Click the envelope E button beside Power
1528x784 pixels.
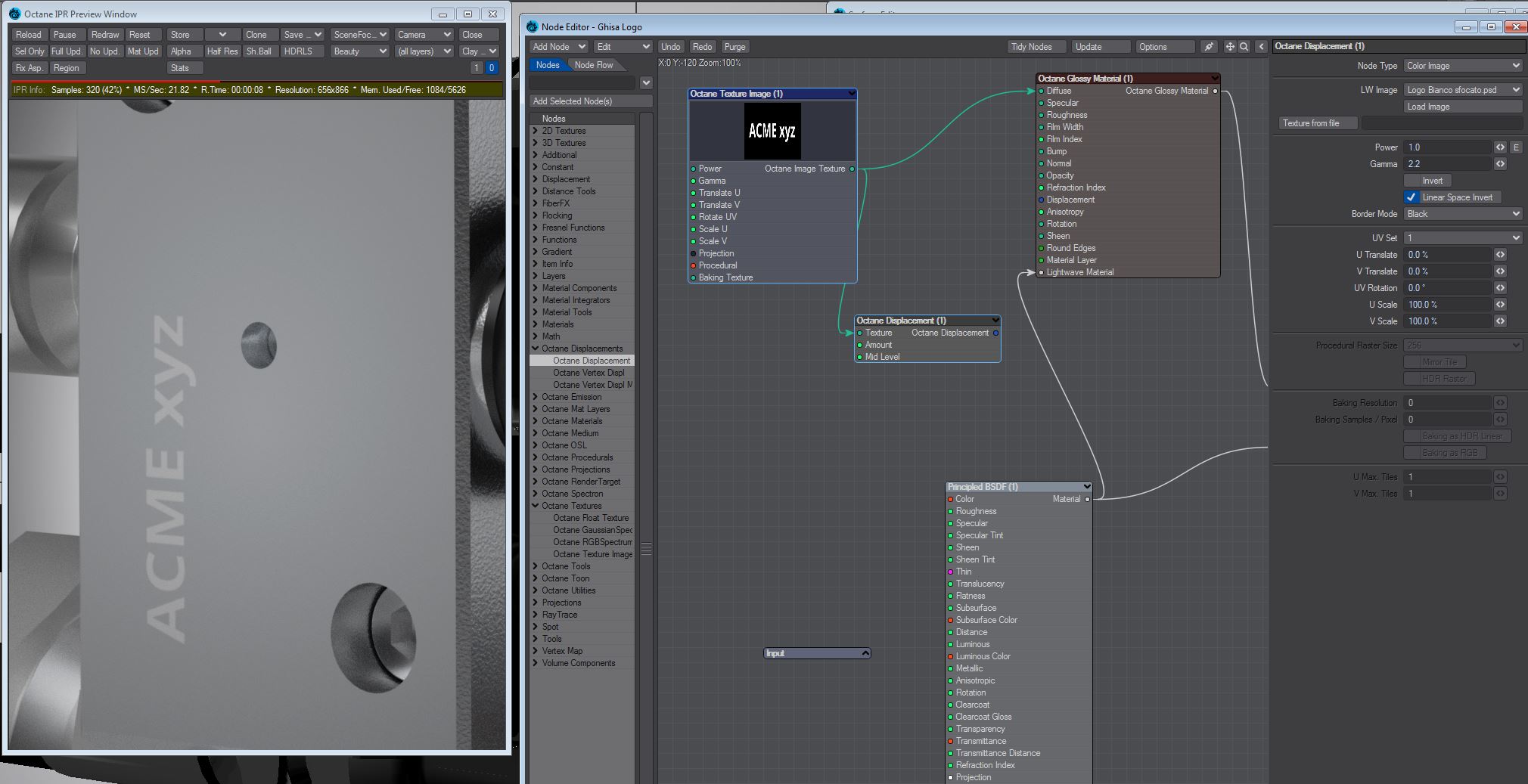pyautogui.click(x=1516, y=147)
